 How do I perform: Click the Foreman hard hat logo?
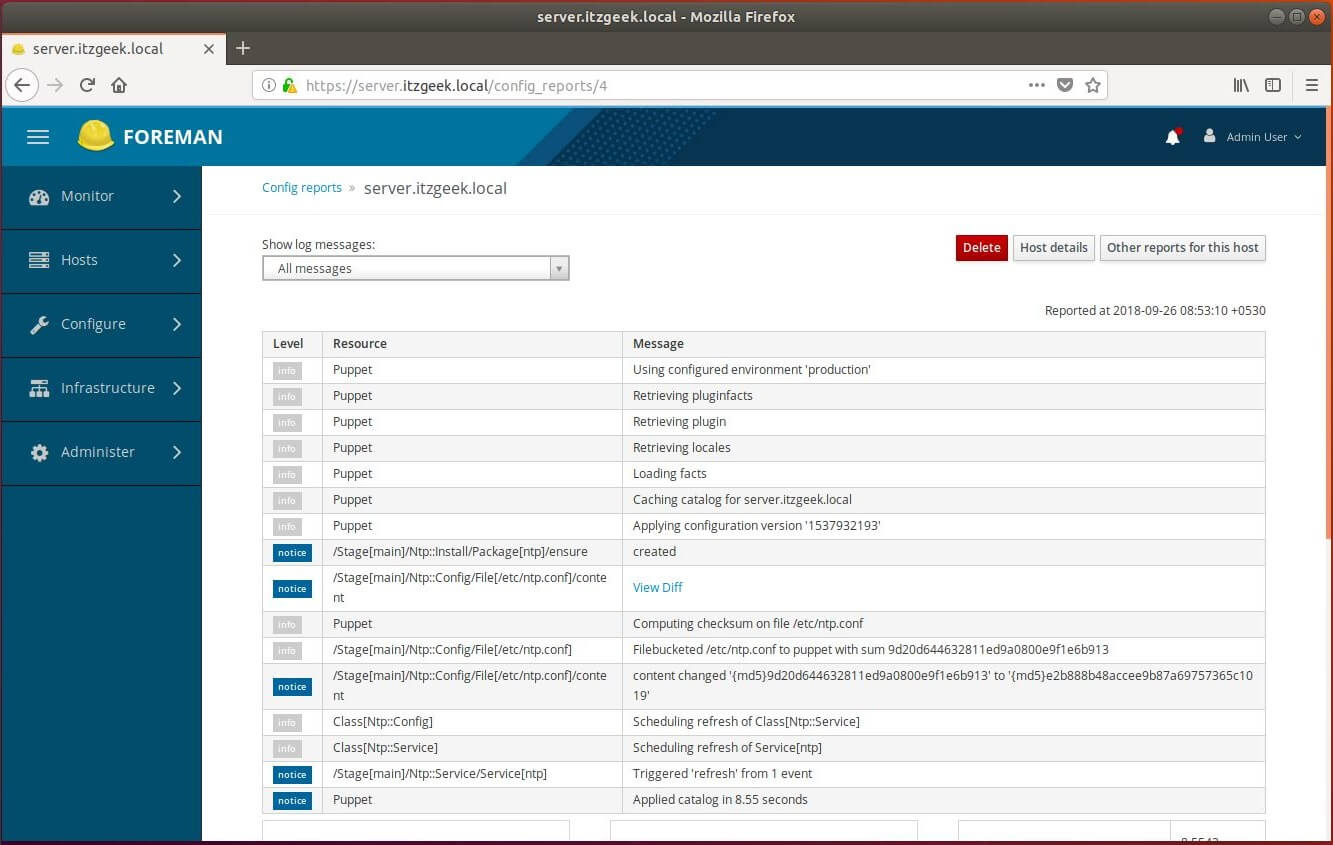[x=96, y=136]
